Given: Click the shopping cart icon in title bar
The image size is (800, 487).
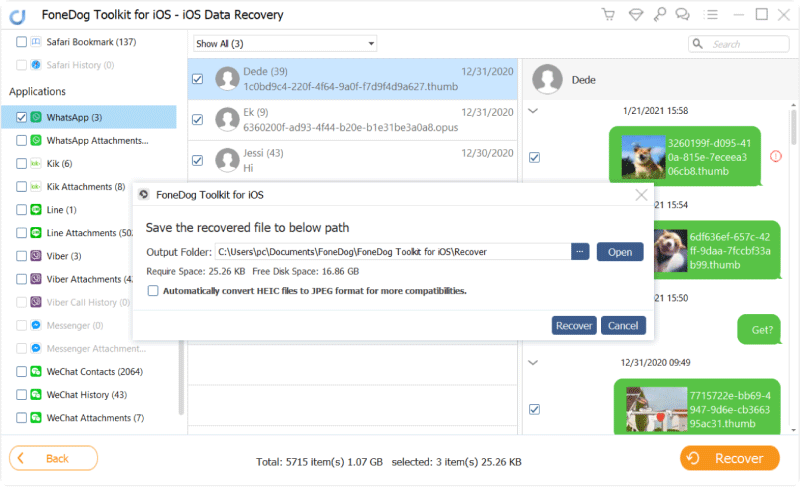Looking at the screenshot, I should (608, 14).
